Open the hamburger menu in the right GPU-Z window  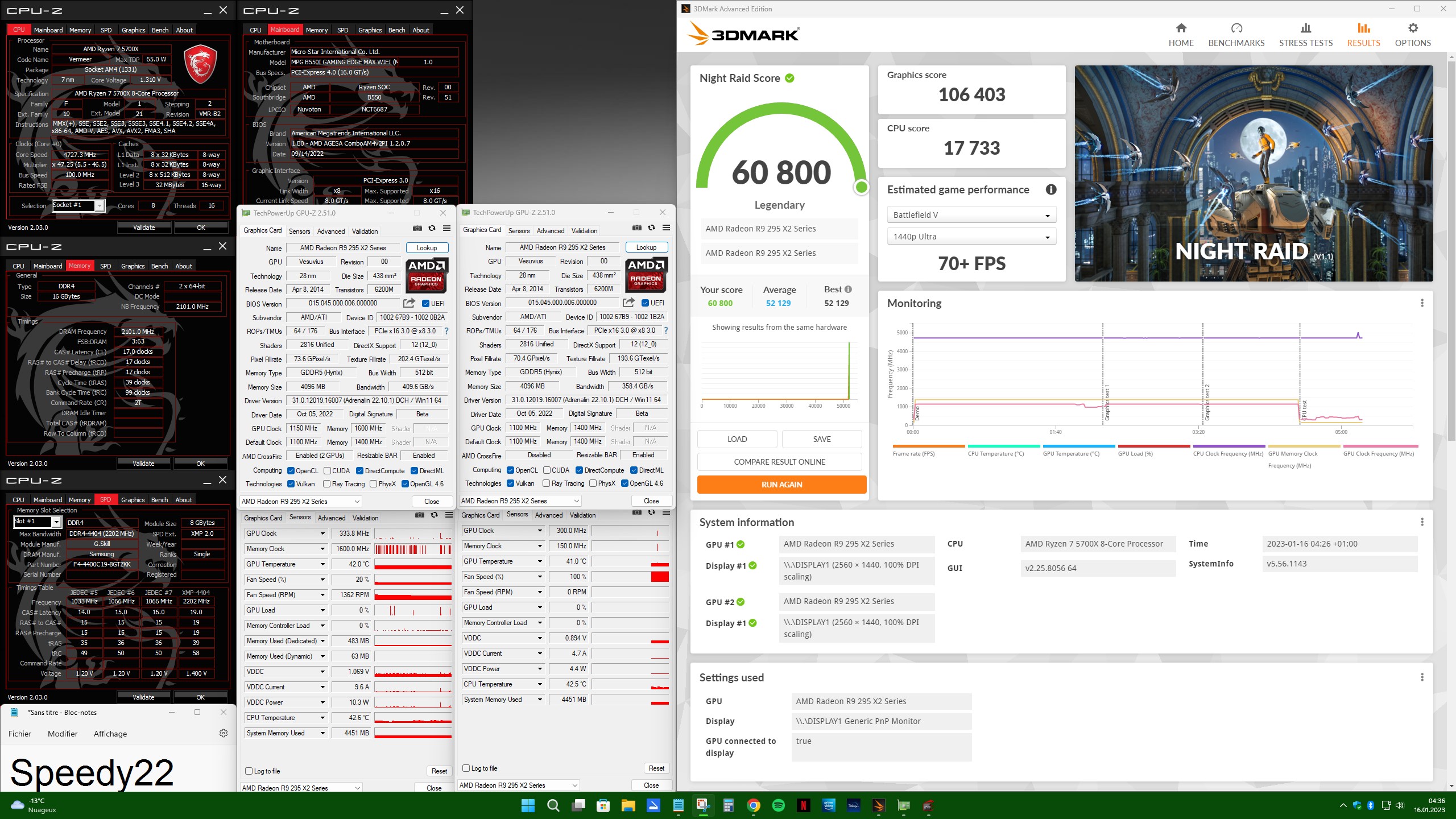click(667, 228)
